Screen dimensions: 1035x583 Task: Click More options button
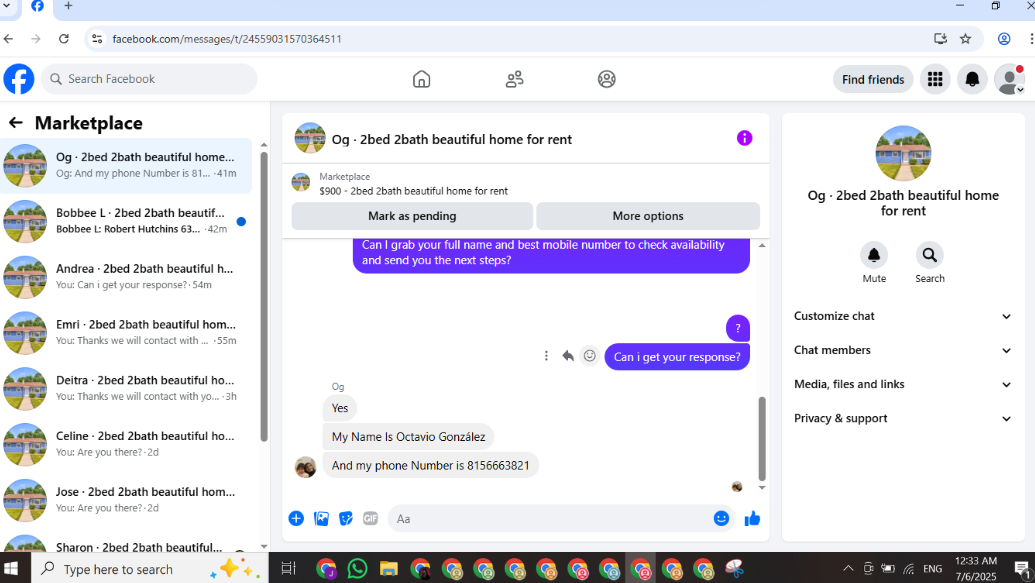(x=648, y=216)
